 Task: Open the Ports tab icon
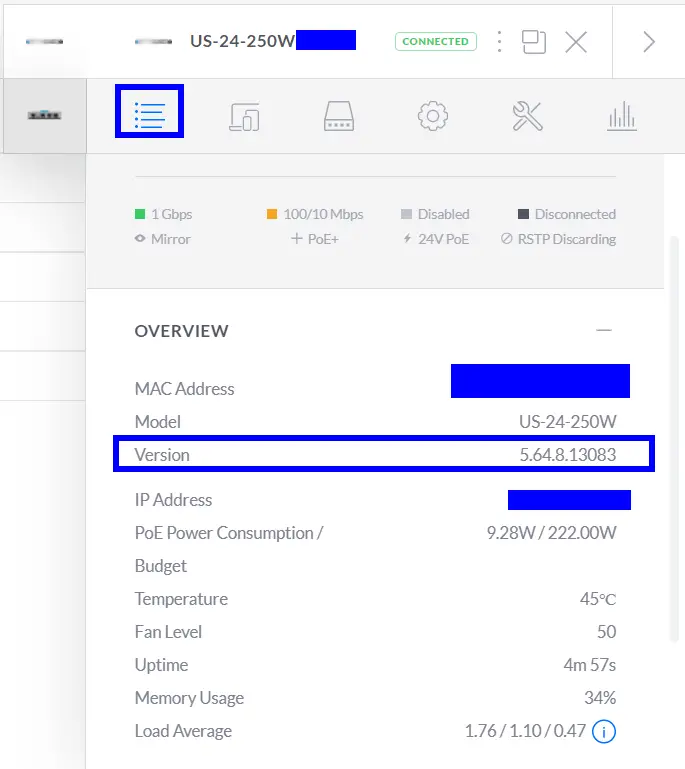(339, 116)
